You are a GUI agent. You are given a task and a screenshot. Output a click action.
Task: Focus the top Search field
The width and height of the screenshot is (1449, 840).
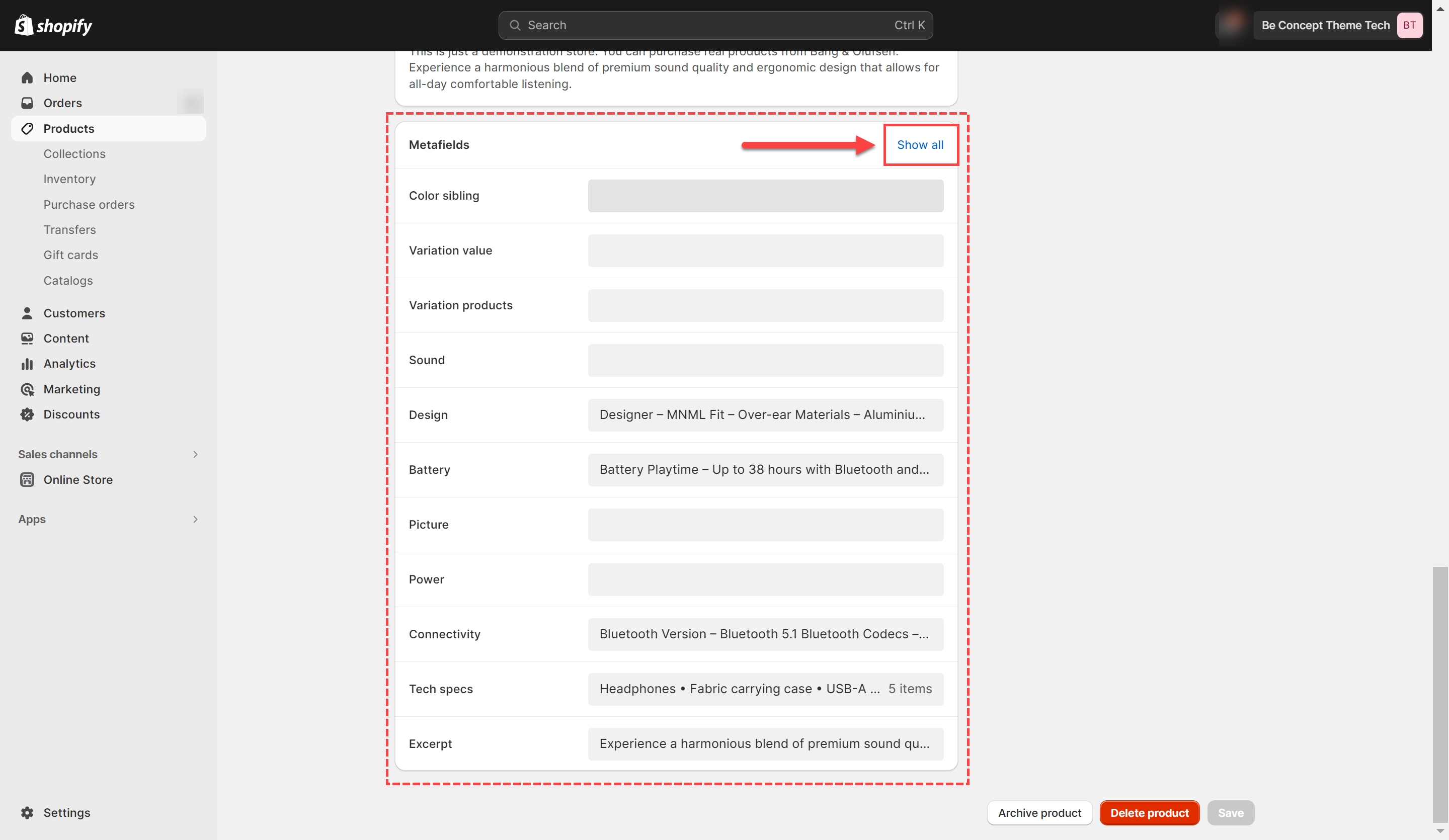point(715,25)
